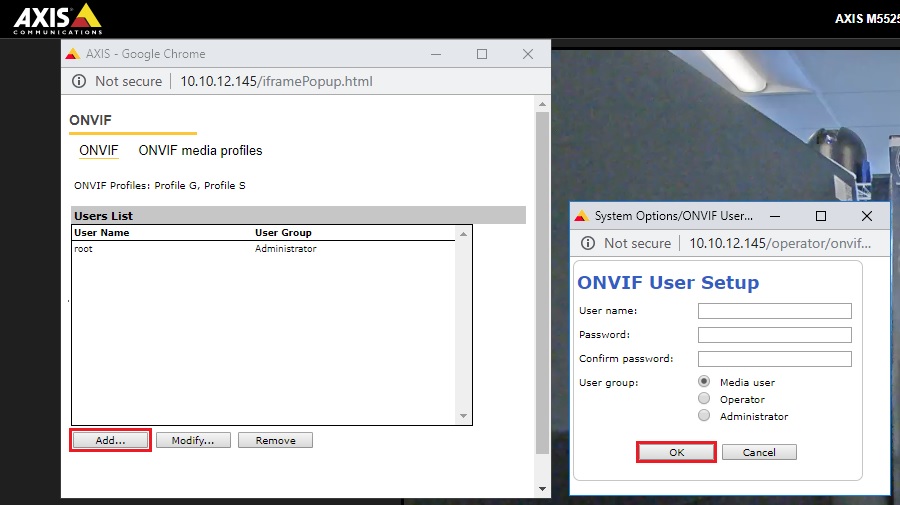Select the Operator user group option
Screen dimensions: 900x505
coord(704,399)
